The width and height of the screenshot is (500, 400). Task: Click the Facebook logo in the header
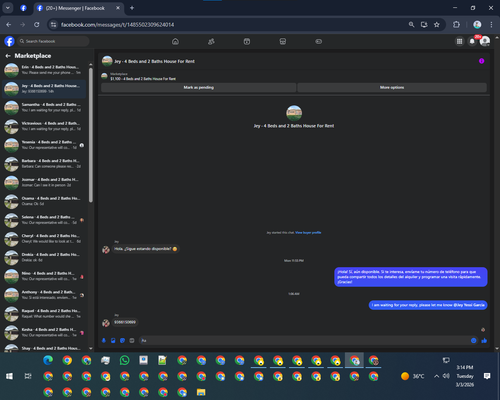coord(9,41)
